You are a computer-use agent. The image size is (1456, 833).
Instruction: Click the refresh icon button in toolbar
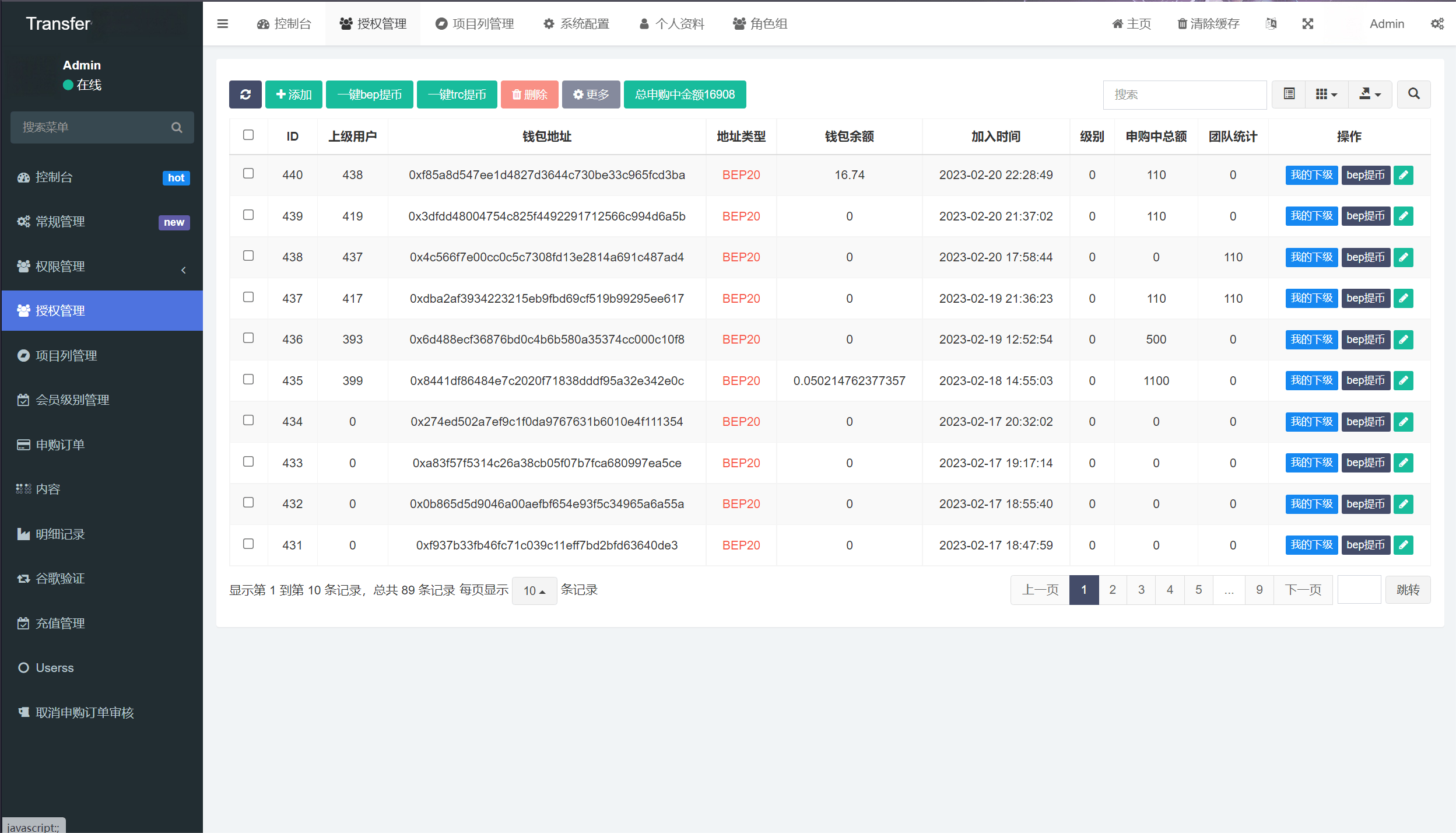(x=245, y=94)
